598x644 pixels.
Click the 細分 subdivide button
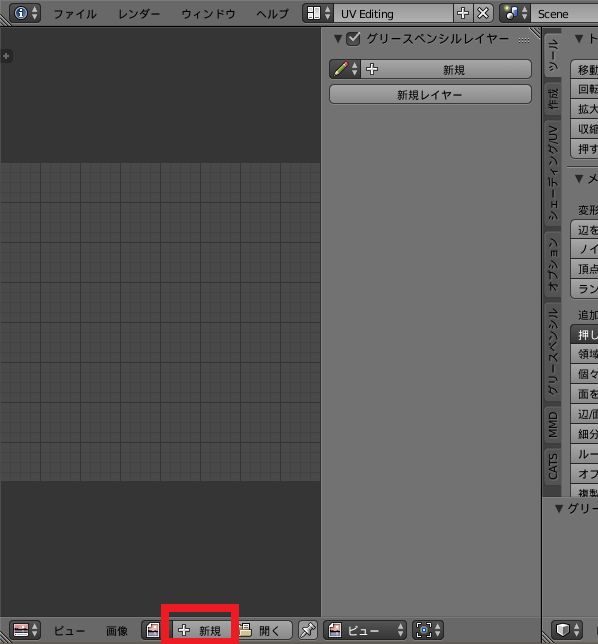[x=584, y=434]
